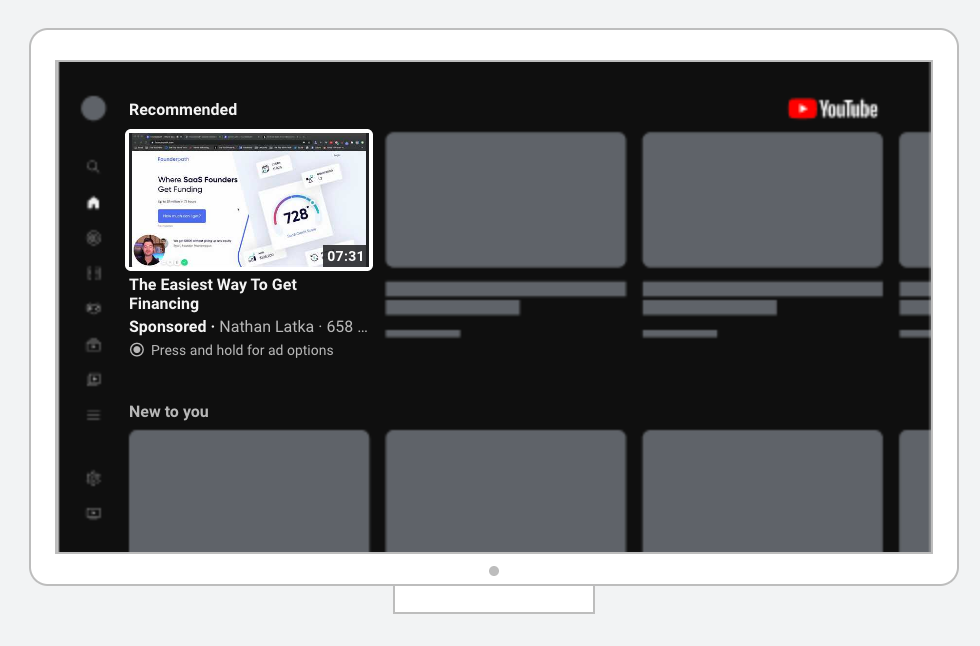The height and width of the screenshot is (646, 980).
Task: Open the account avatar in sidebar
Action: pos(93,108)
